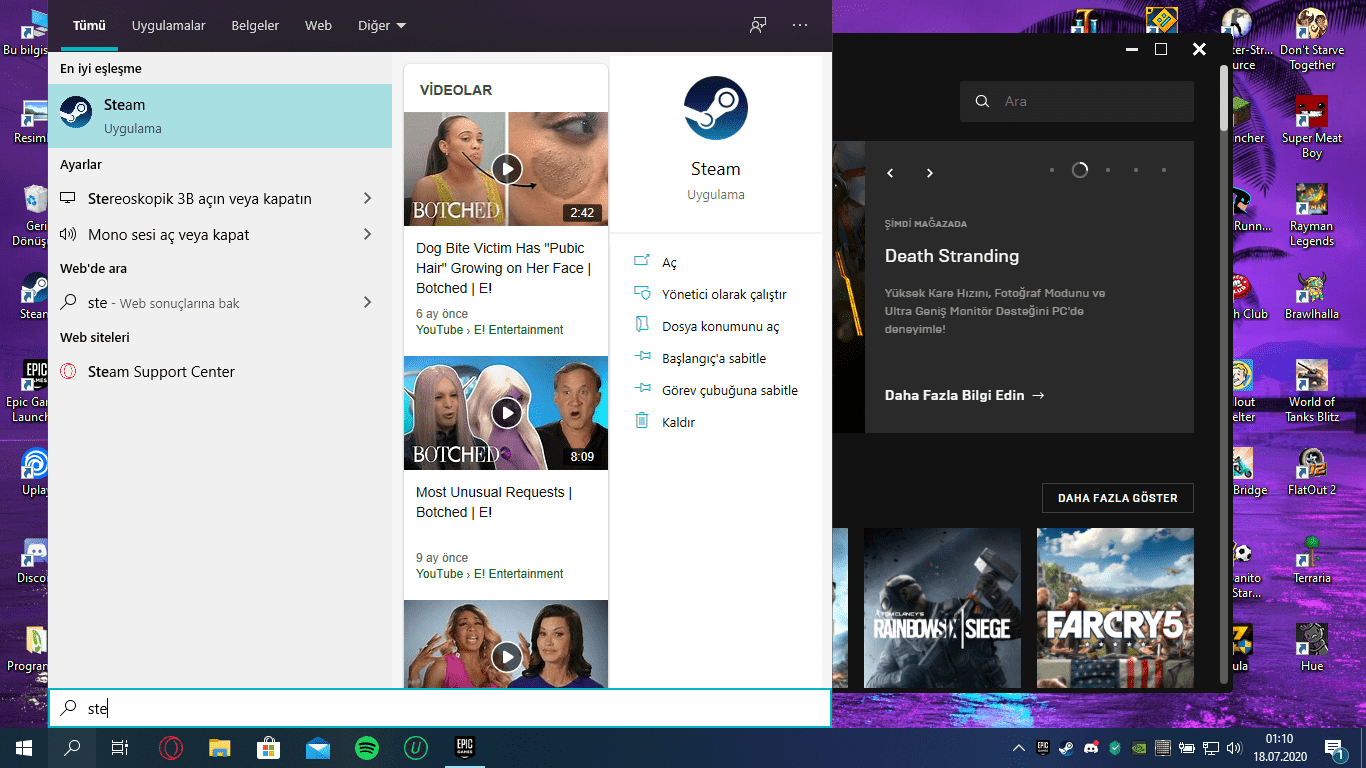This screenshot has height=768, width=1366.
Task: Click the volume speaker icon in tray
Action: pos(1234,748)
